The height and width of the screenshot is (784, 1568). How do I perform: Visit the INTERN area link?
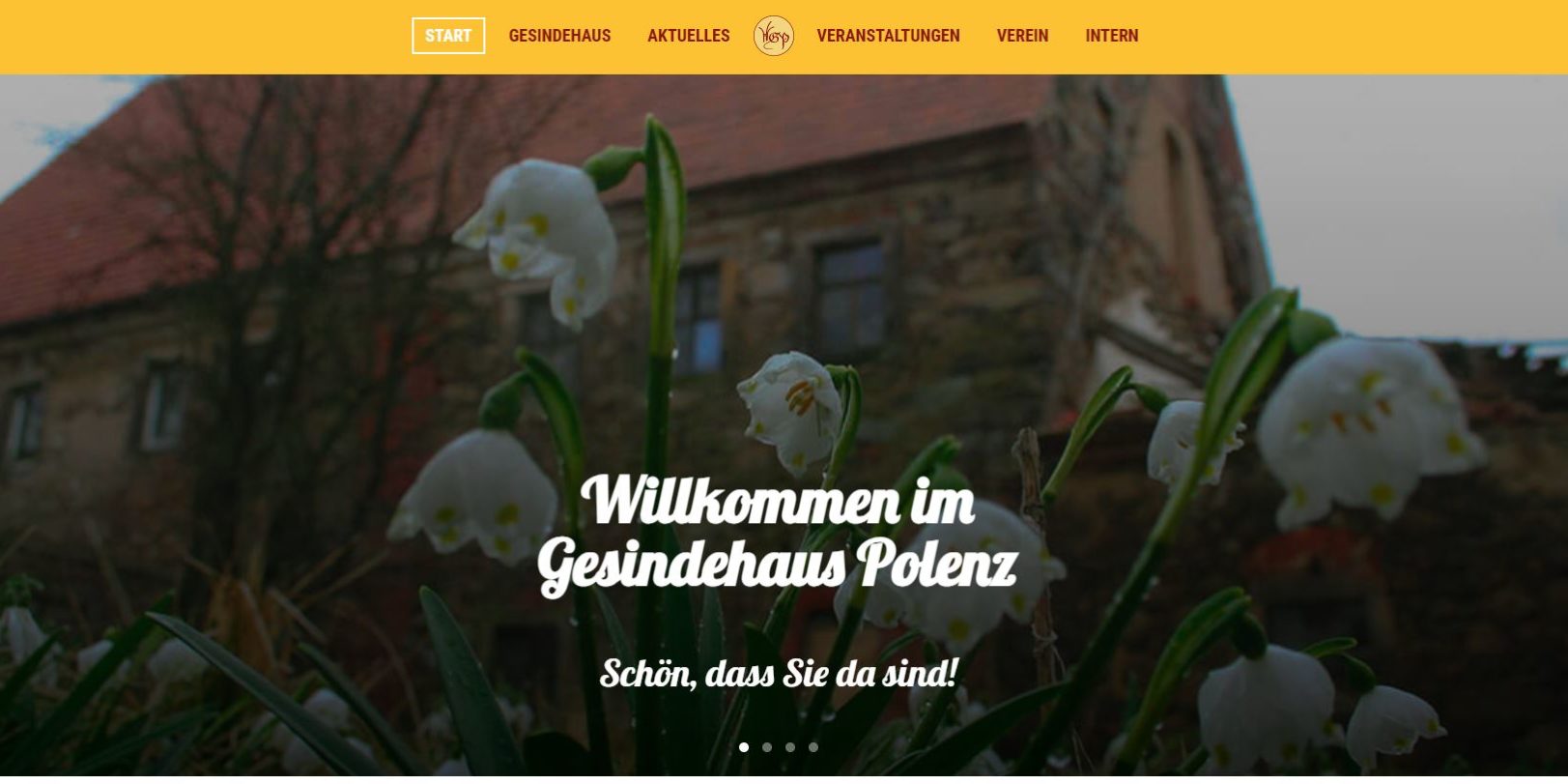point(1111,36)
